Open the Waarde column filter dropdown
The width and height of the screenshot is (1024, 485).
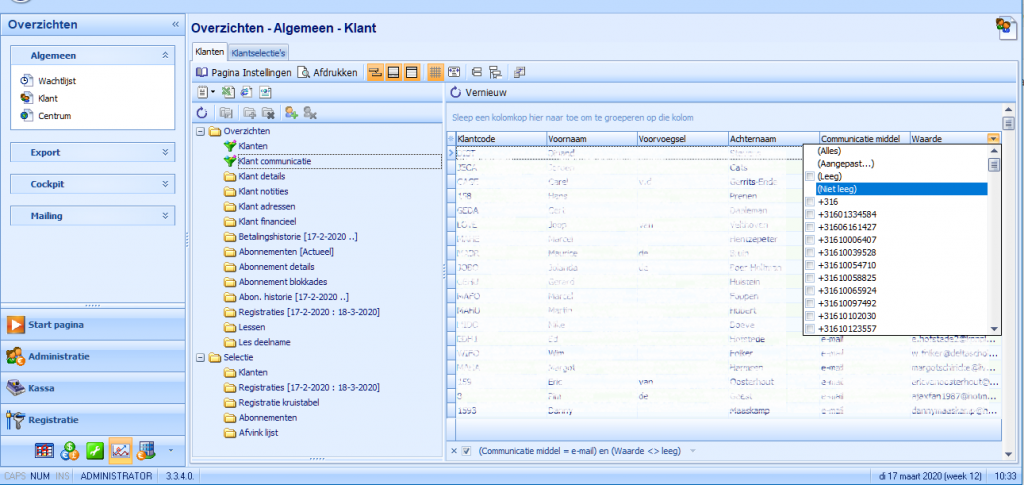(x=993, y=139)
